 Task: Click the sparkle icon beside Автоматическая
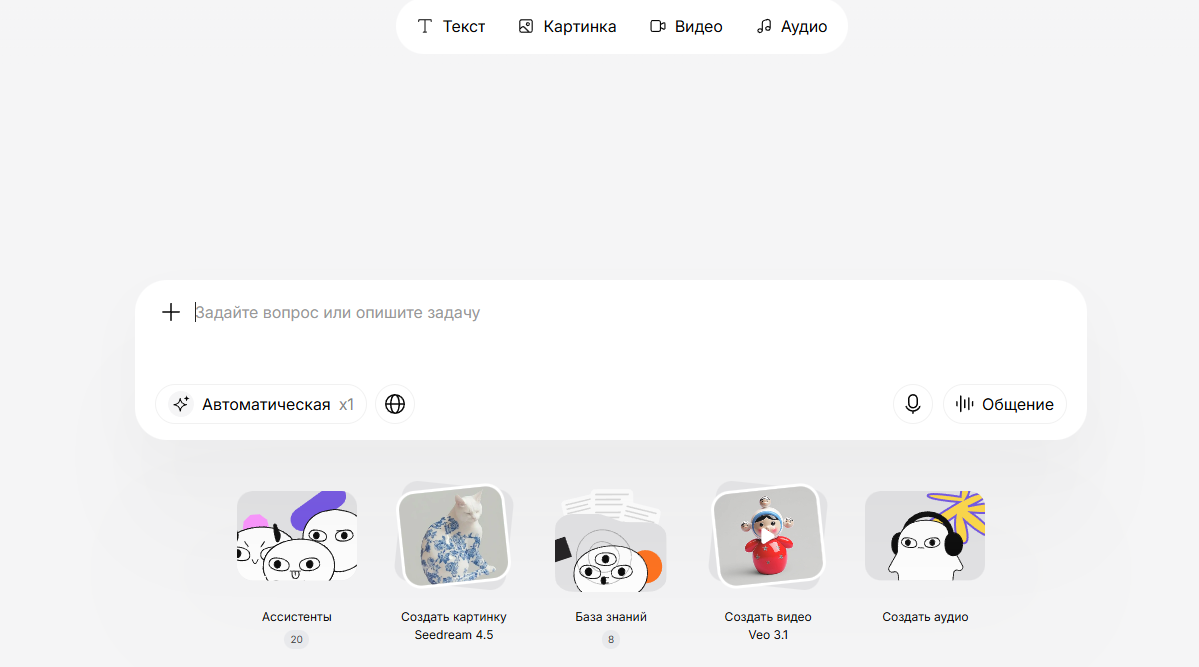tap(181, 404)
